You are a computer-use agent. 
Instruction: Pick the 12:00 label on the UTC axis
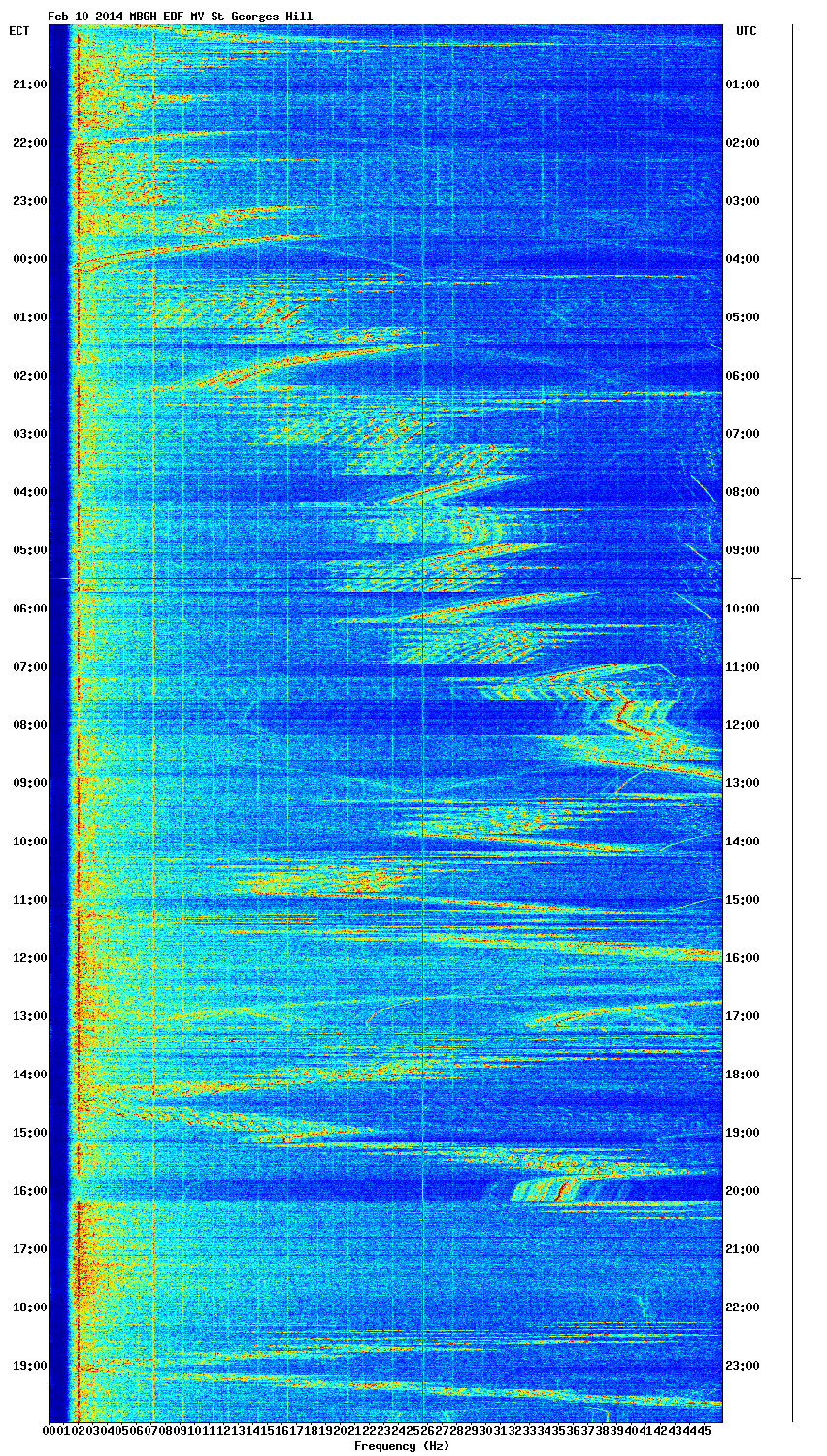pos(743,725)
